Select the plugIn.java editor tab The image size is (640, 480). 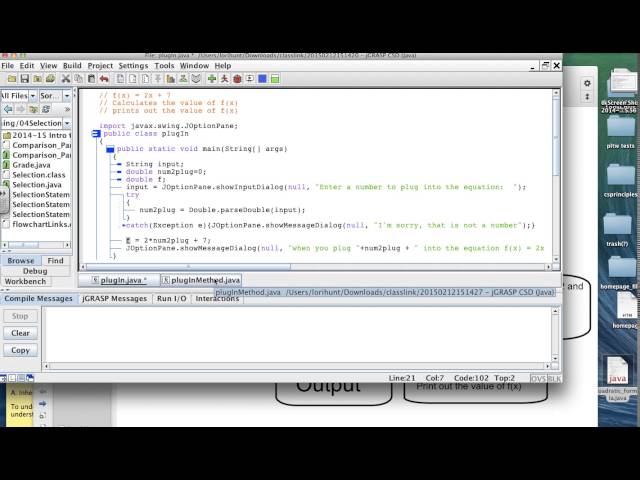click(119, 280)
